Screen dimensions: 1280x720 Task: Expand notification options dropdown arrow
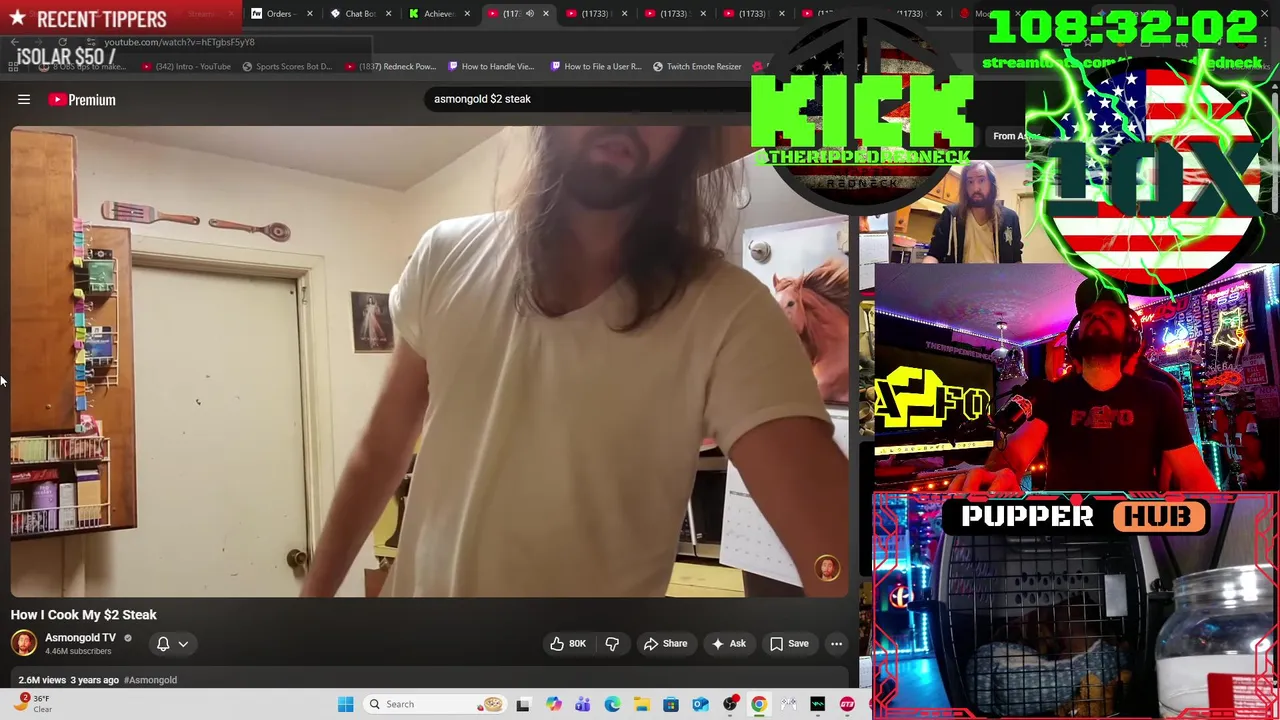pyautogui.click(x=183, y=644)
